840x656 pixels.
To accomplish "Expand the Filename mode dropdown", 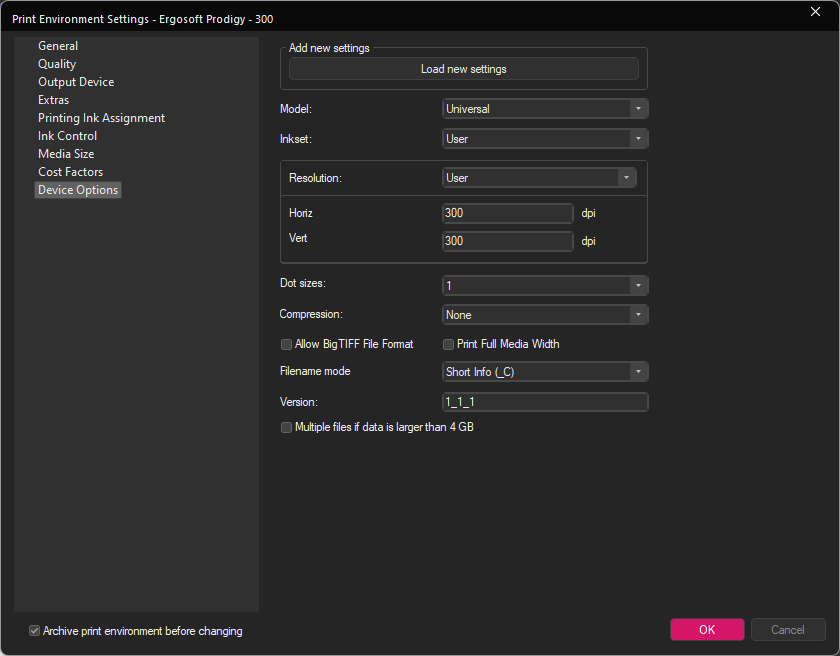I will tap(638, 372).
